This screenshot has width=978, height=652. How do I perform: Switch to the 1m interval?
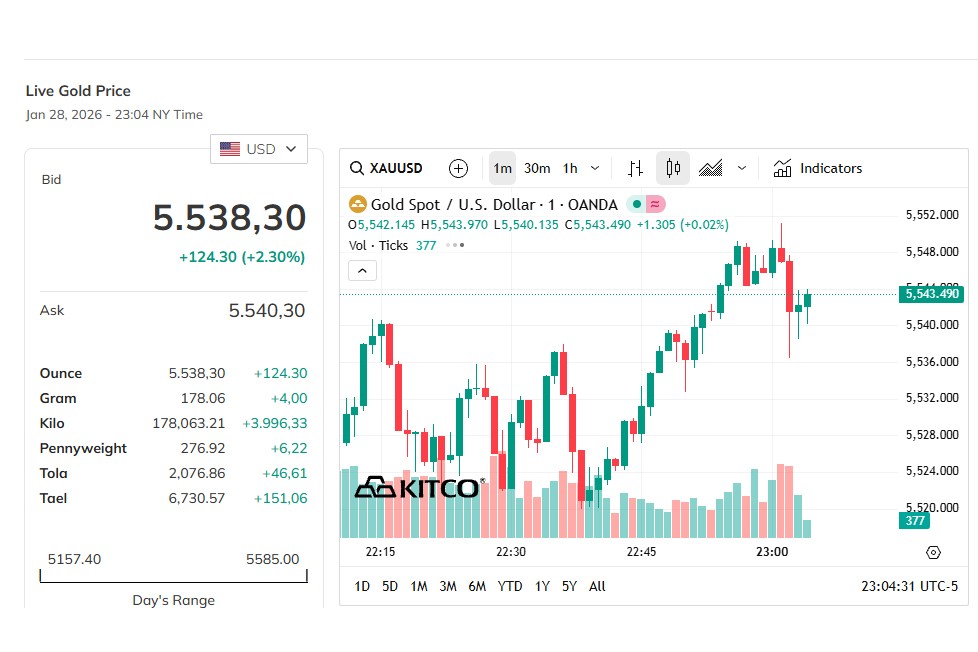[x=502, y=168]
